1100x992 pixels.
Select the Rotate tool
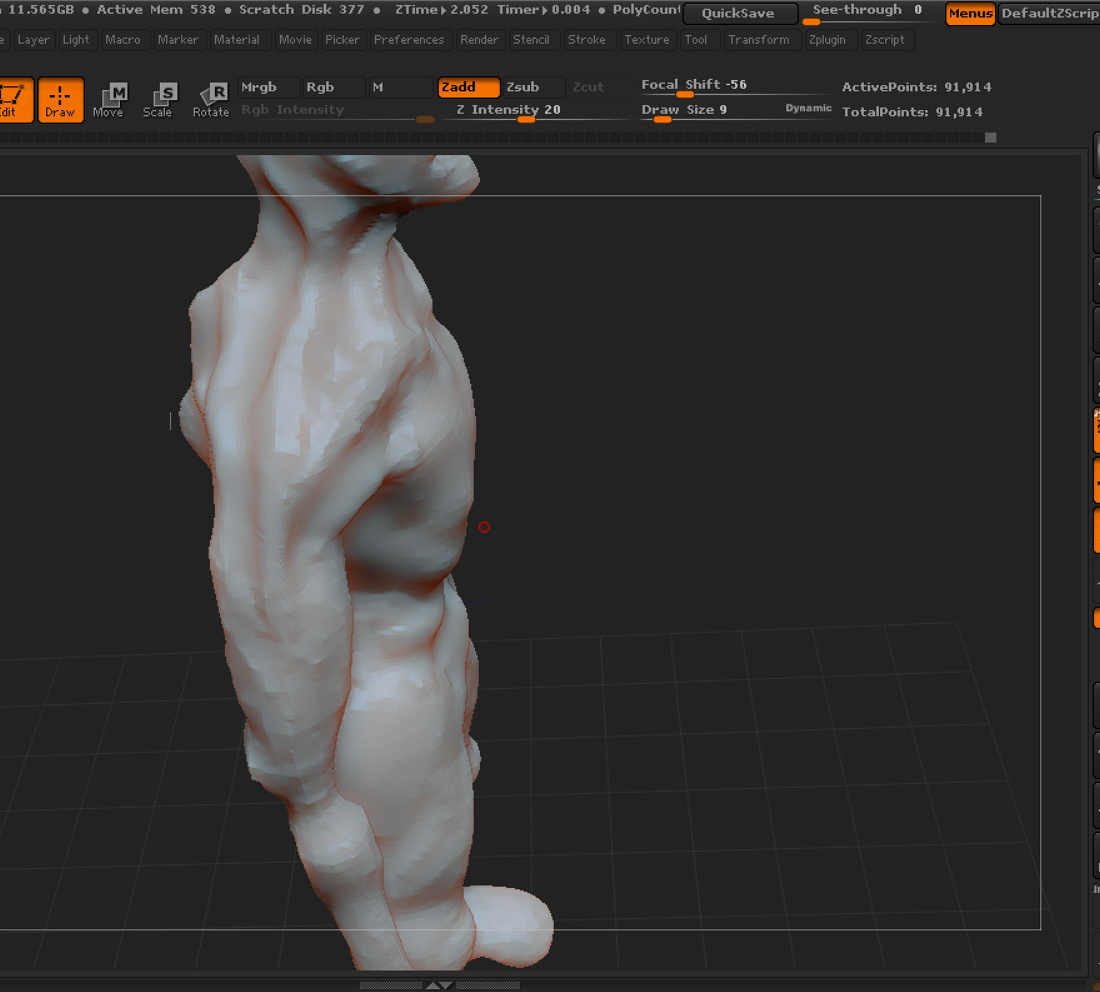210,100
